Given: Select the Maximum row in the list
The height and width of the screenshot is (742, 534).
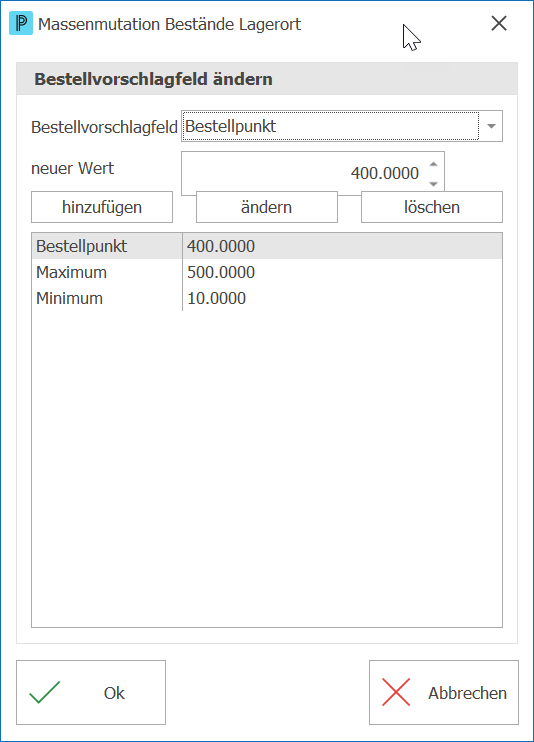Looking at the screenshot, I should coord(267,272).
